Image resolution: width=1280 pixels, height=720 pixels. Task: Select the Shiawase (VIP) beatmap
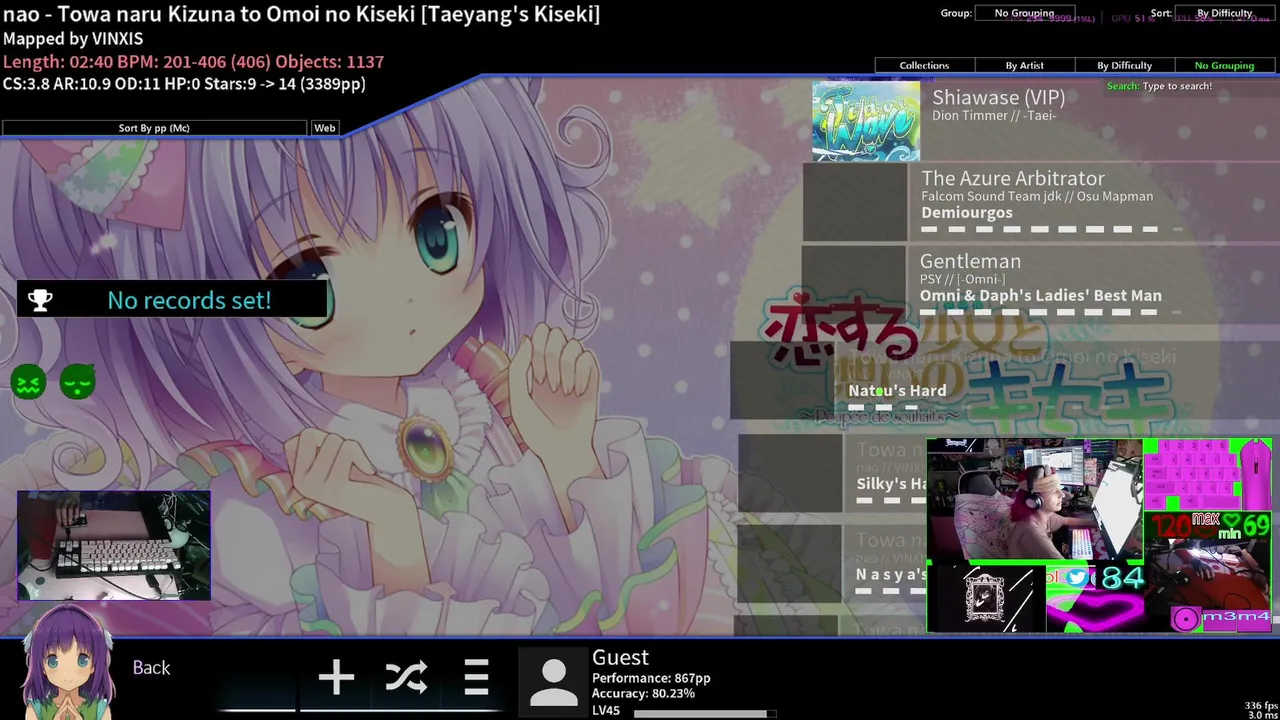(x=1046, y=121)
